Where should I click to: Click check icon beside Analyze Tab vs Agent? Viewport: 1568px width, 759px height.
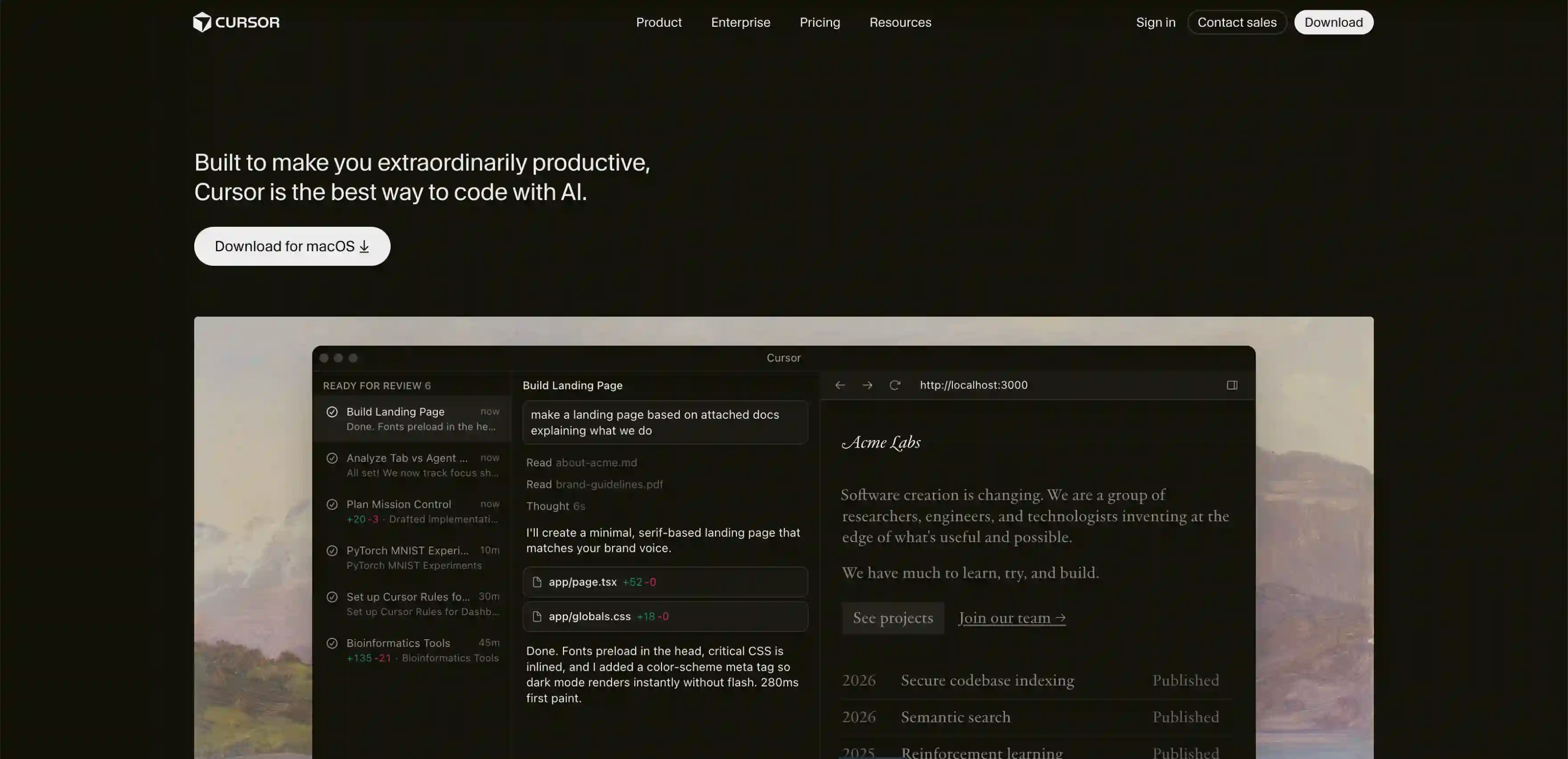point(332,458)
